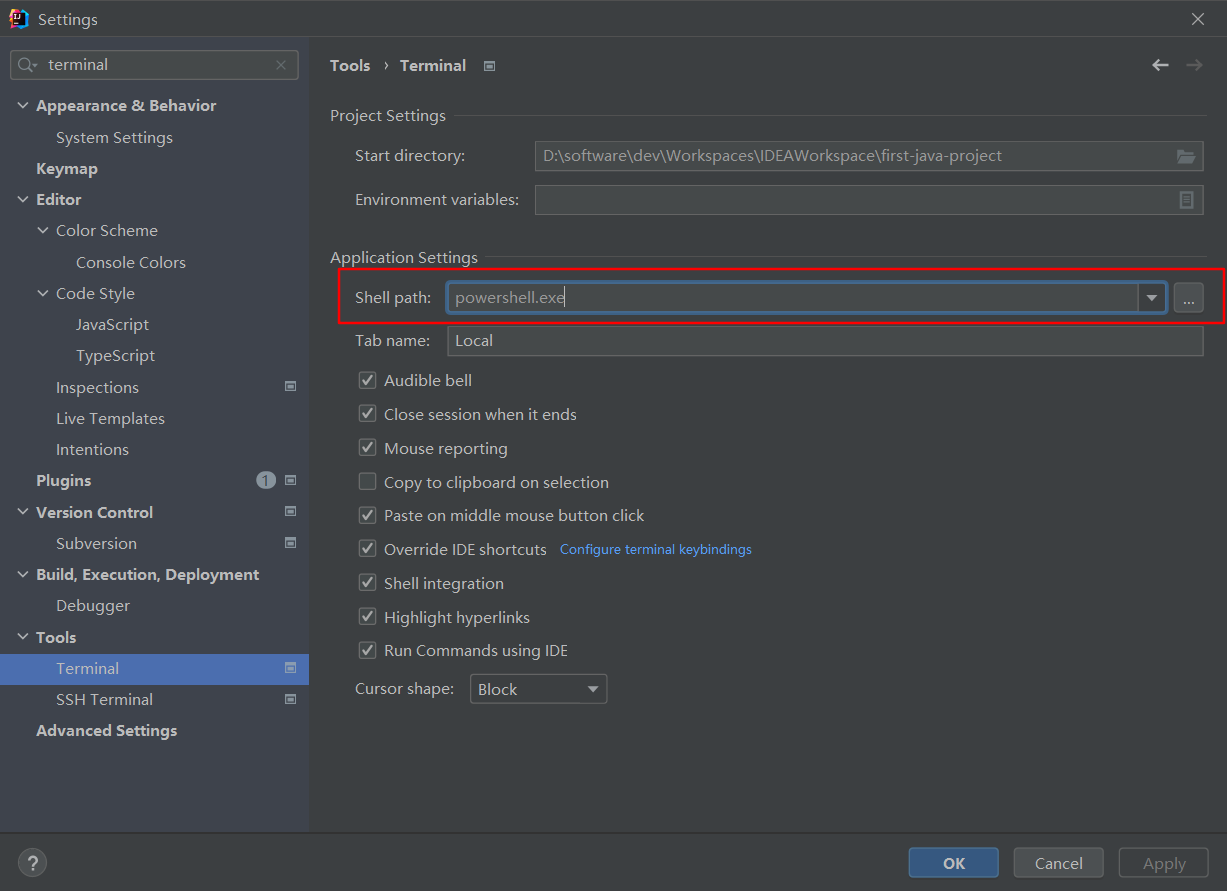
Task: Toggle Paste on middle mouse button click
Action: (367, 515)
